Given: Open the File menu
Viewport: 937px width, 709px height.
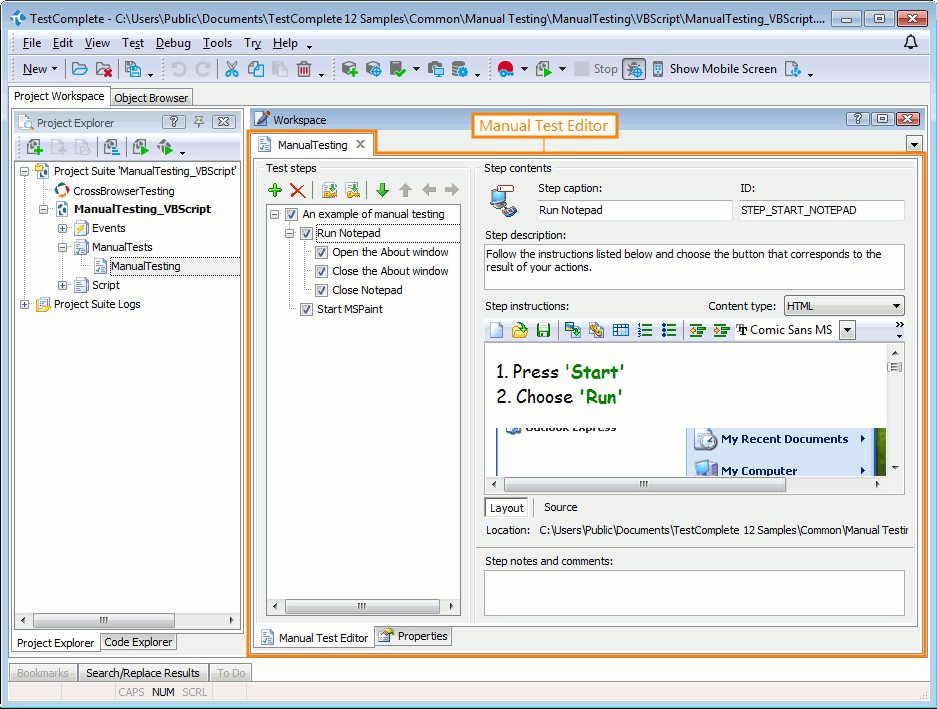Looking at the screenshot, I should click(x=32, y=43).
